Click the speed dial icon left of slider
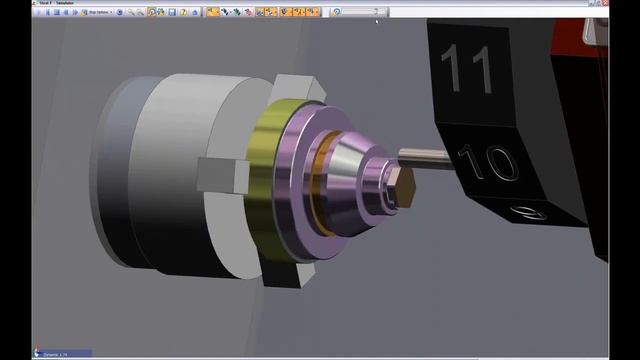 pyautogui.click(x=336, y=12)
